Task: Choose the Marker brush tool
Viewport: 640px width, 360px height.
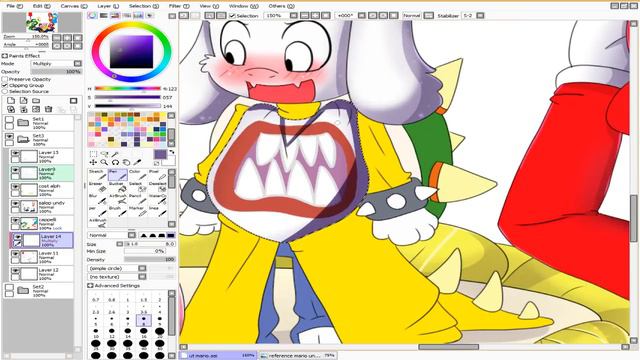Action: (x=137, y=211)
